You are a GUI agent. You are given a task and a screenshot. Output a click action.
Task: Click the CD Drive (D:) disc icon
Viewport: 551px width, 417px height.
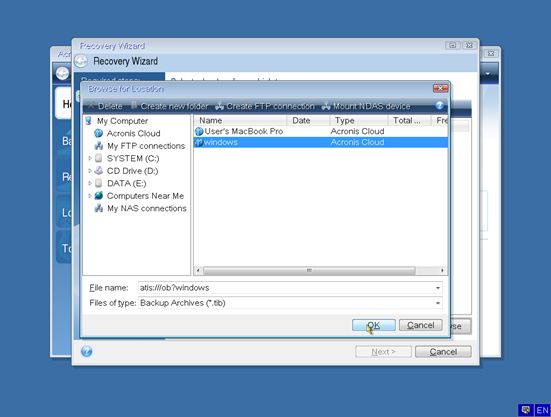coord(99,171)
